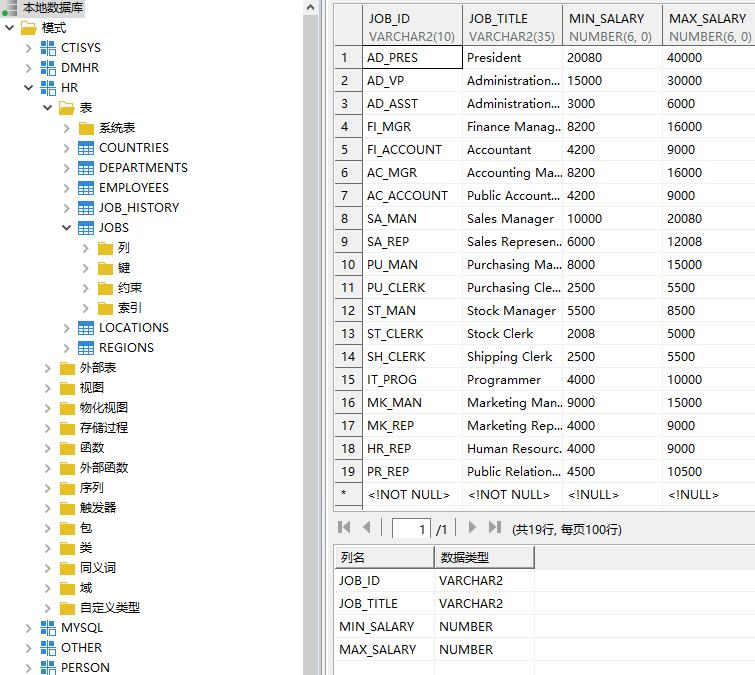
Task: Click the LOCATIONS table icon
Action: click(x=86, y=328)
